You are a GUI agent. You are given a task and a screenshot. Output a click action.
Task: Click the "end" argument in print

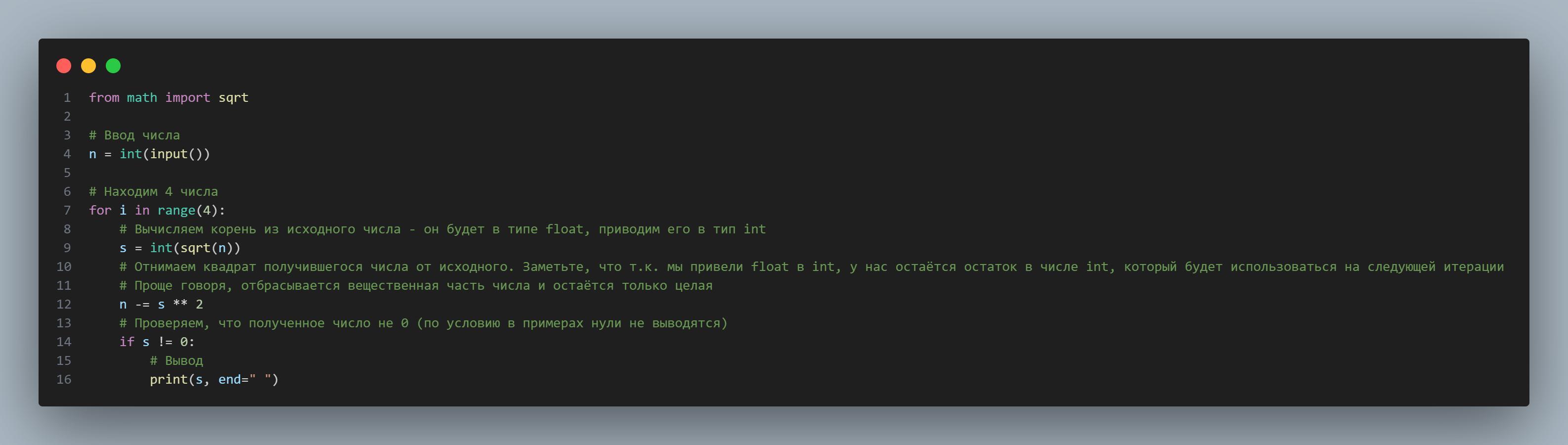click(x=229, y=379)
